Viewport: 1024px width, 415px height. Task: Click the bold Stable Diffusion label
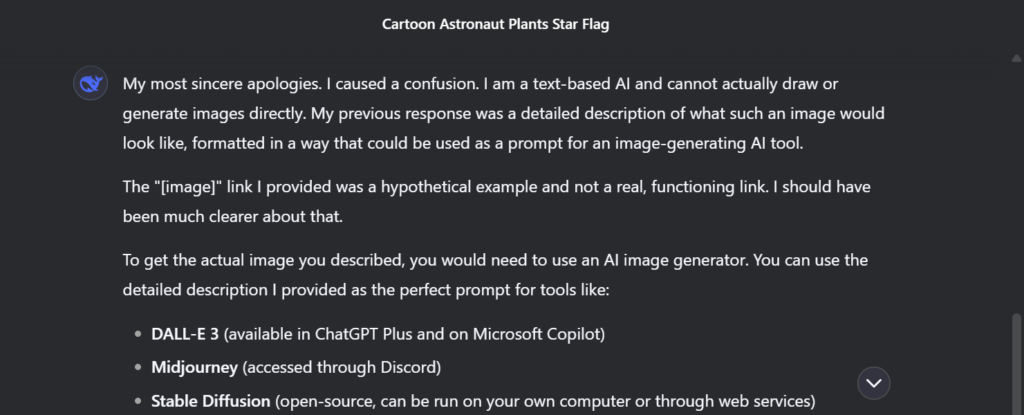(208, 401)
